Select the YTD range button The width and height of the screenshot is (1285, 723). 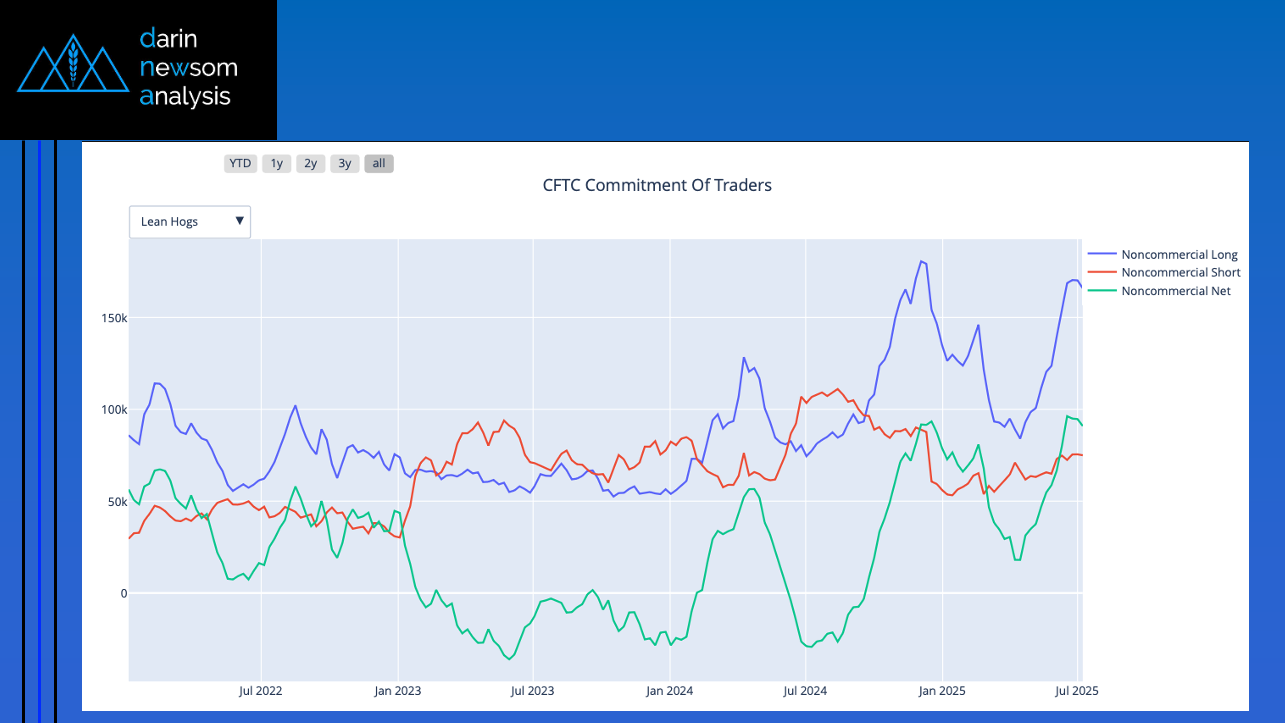pos(240,163)
